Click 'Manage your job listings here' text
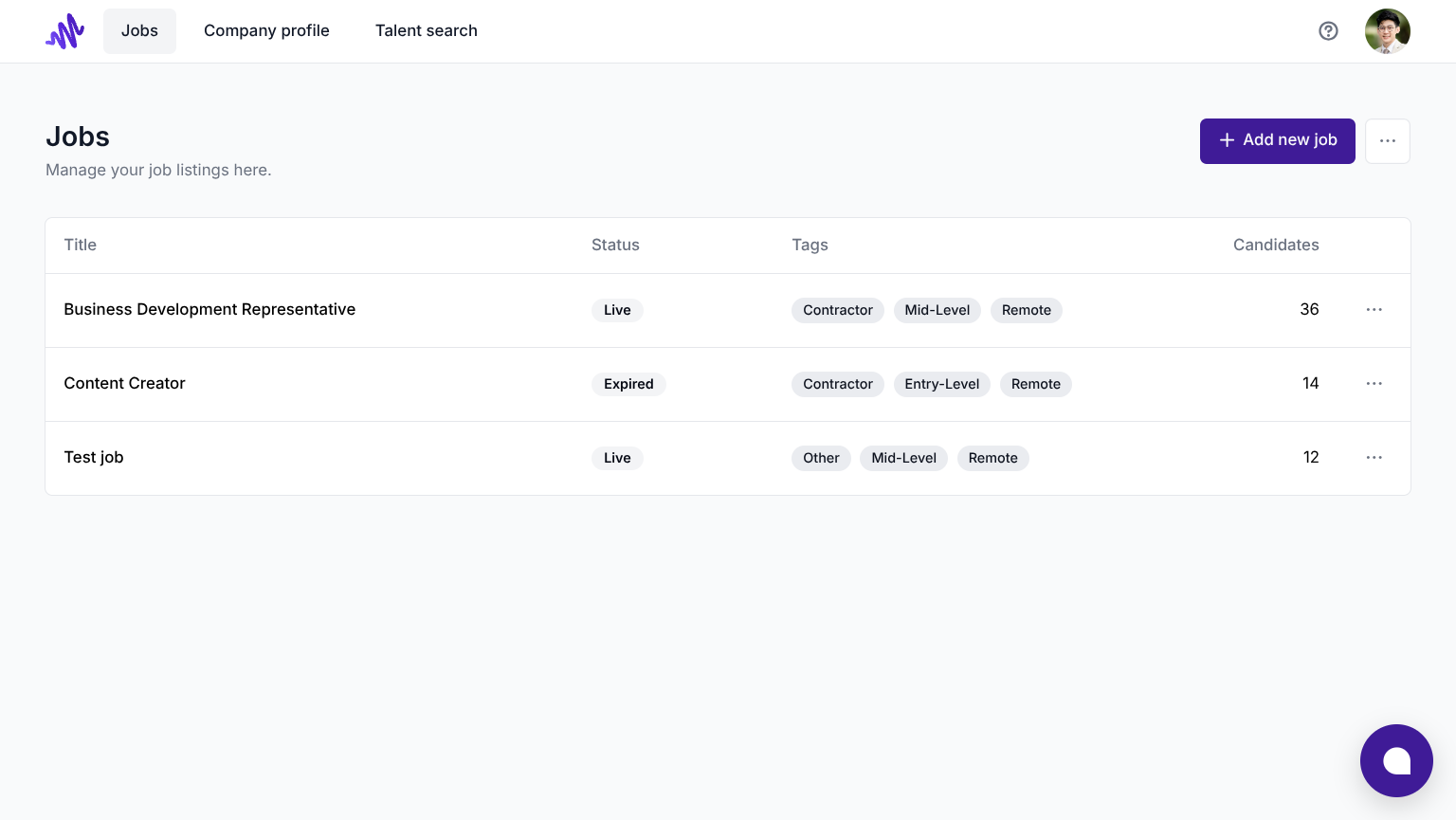This screenshot has width=1456, height=820. point(158,171)
